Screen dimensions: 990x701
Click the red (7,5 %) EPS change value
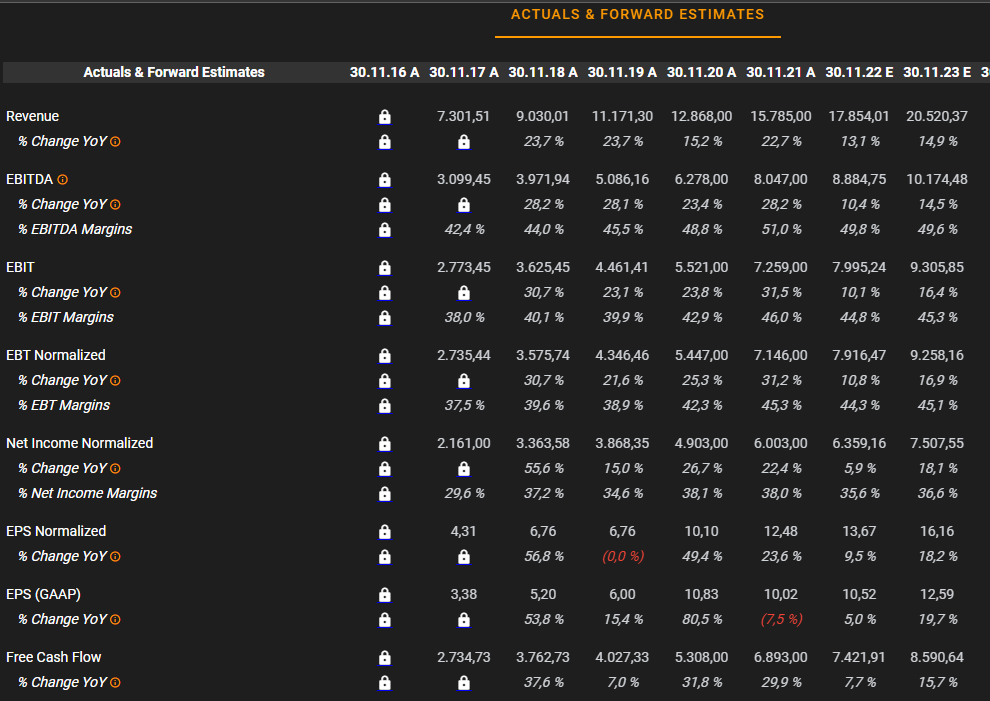[x=781, y=620]
